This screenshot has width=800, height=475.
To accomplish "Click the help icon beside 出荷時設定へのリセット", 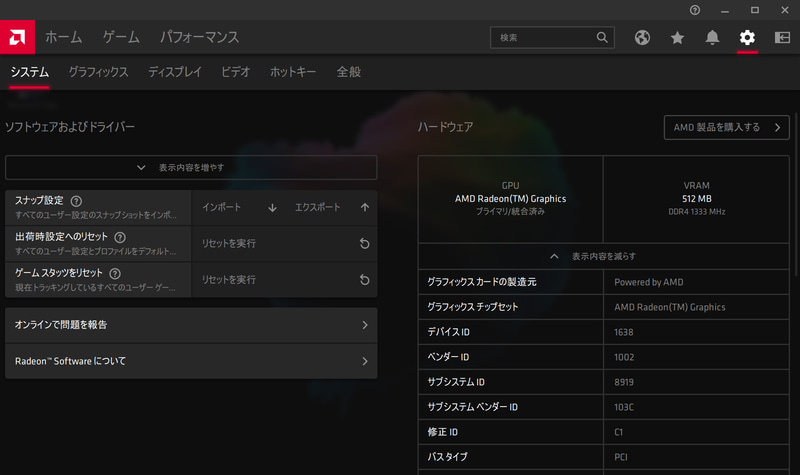I will pyautogui.click(x=120, y=237).
